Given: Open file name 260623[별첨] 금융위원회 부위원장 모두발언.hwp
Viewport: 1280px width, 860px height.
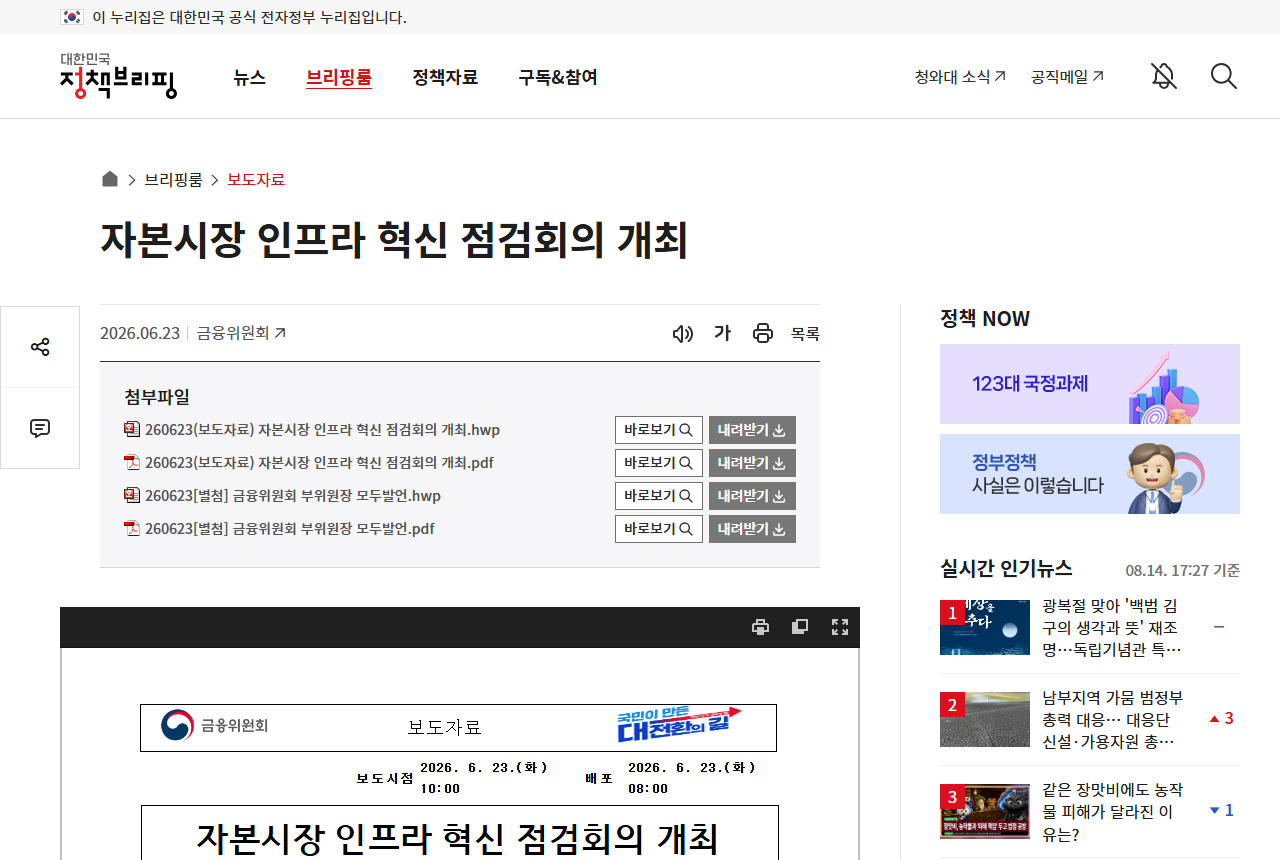Looking at the screenshot, I should click(x=293, y=496).
